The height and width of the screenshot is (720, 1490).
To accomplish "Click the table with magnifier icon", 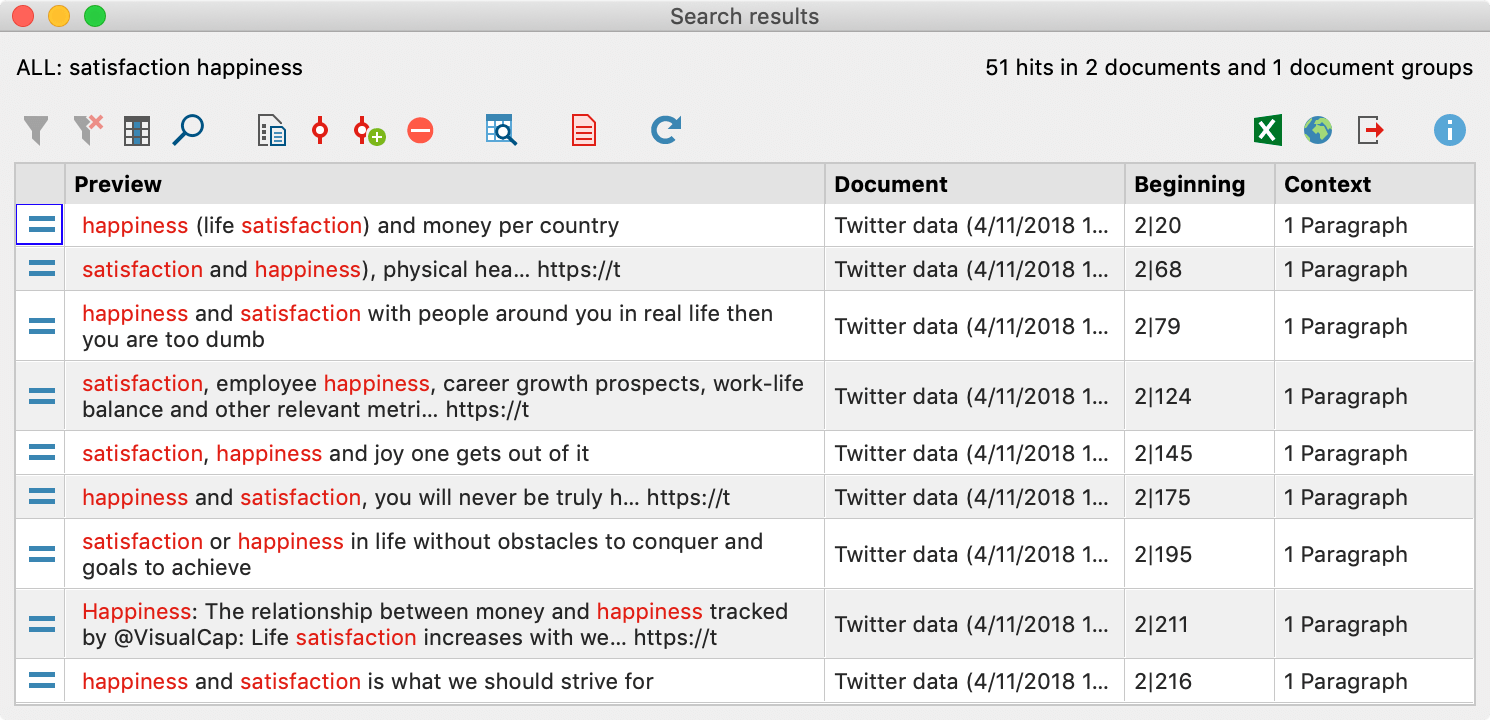I will pyautogui.click(x=501, y=130).
